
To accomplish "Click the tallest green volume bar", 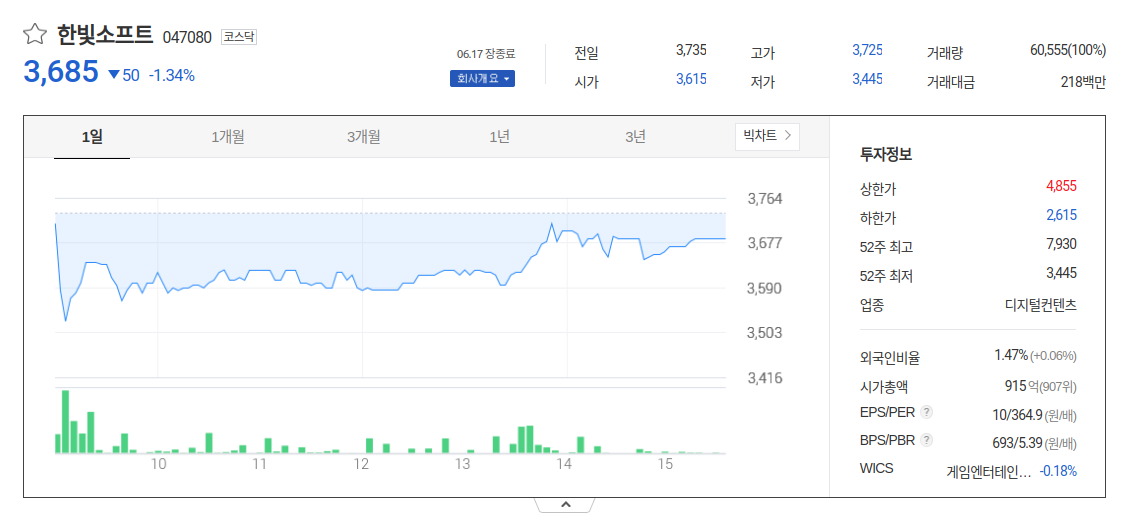I will pos(65,422).
